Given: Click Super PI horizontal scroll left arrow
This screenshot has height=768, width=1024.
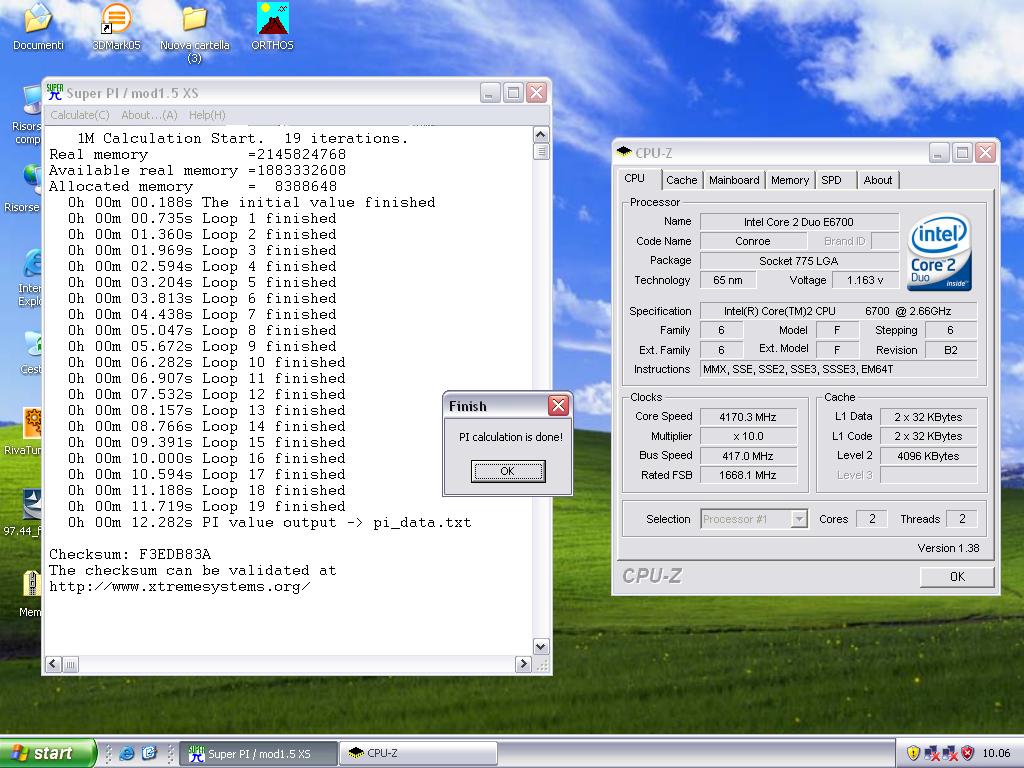Looking at the screenshot, I should coord(54,664).
